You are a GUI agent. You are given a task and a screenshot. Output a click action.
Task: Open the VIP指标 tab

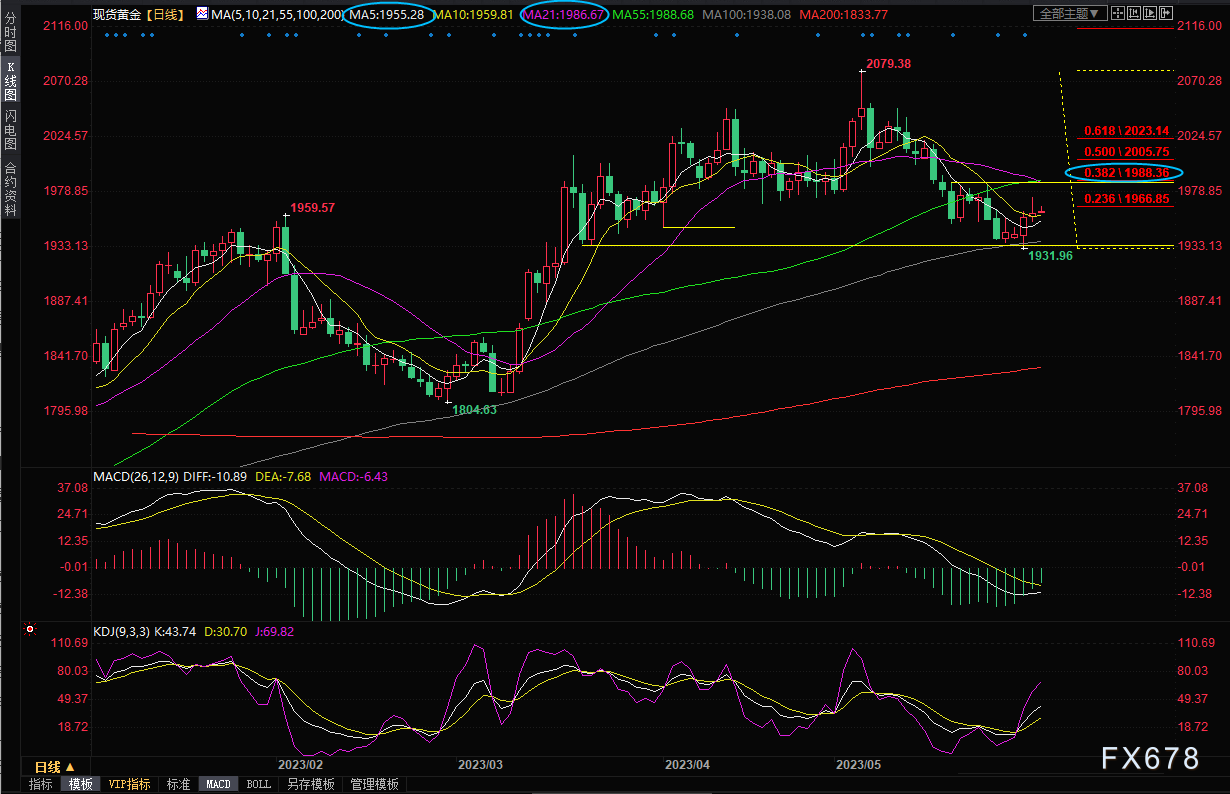tap(129, 785)
